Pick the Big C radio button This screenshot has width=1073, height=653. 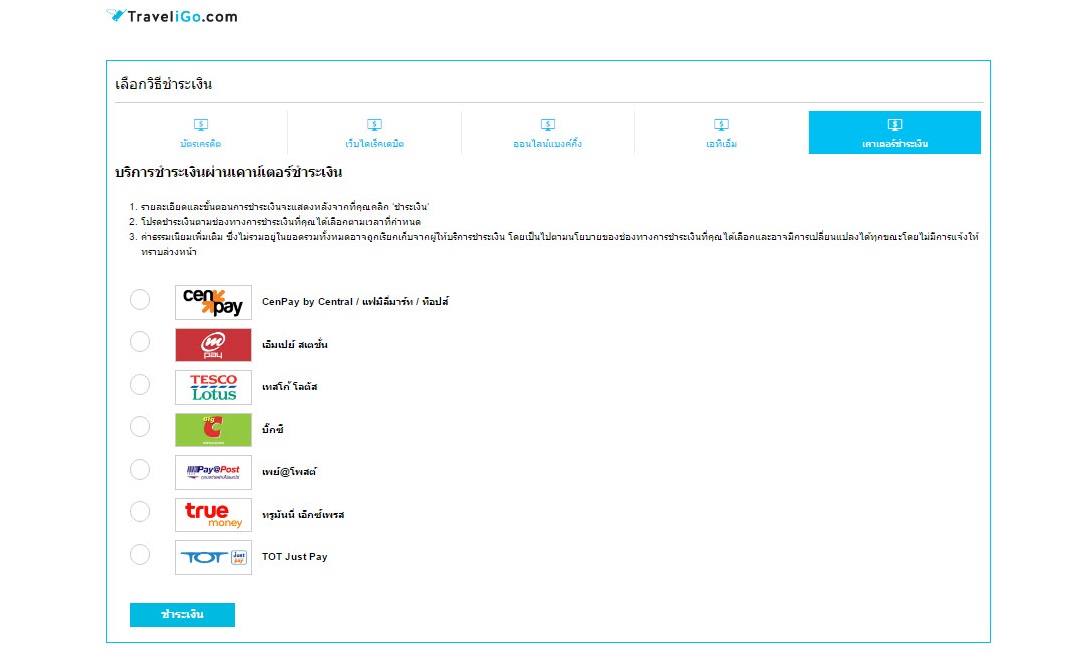click(140, 427)
